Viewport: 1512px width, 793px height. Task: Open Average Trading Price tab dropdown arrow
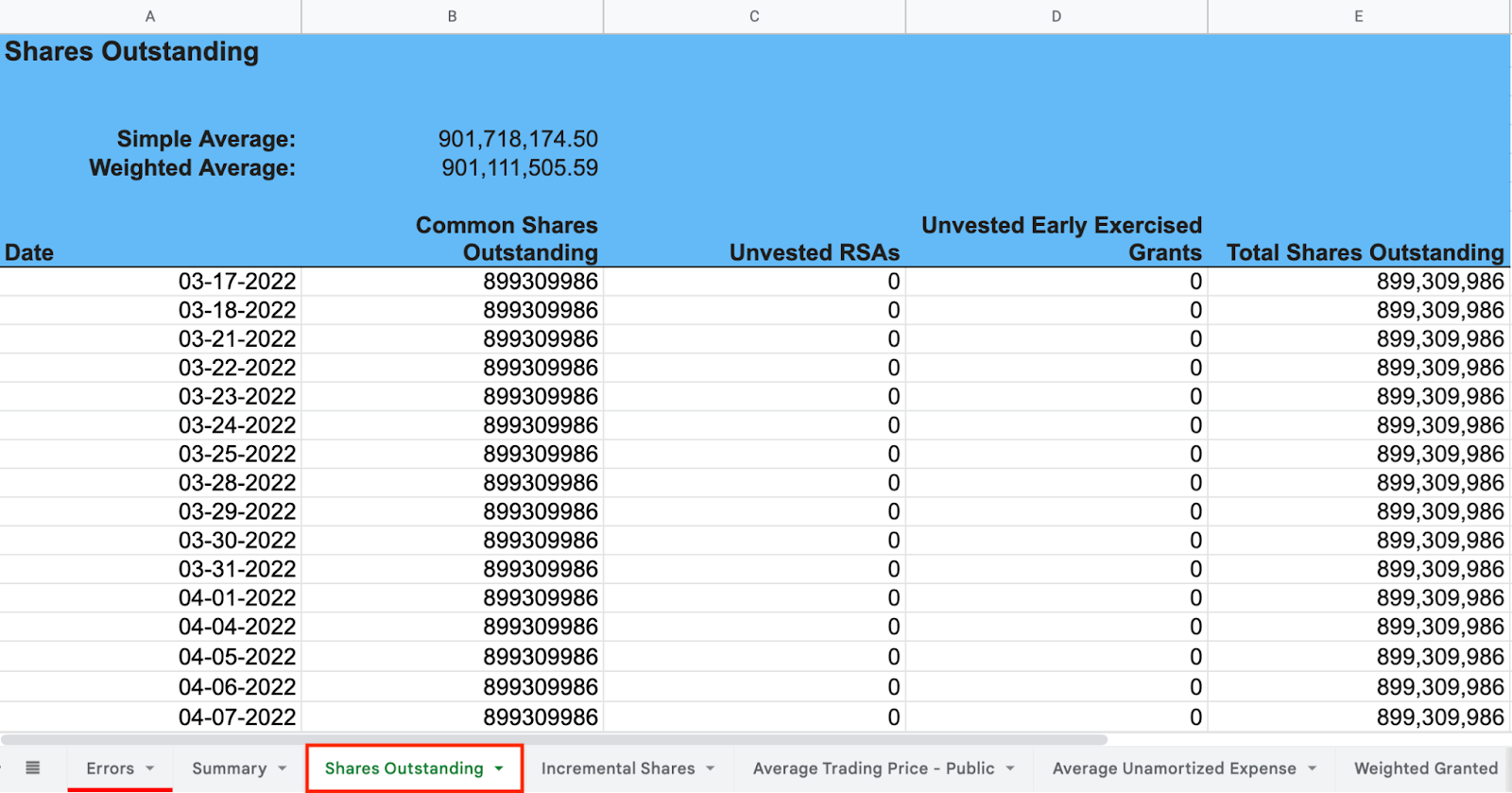pyautogui.click(x=1010, y=768)
